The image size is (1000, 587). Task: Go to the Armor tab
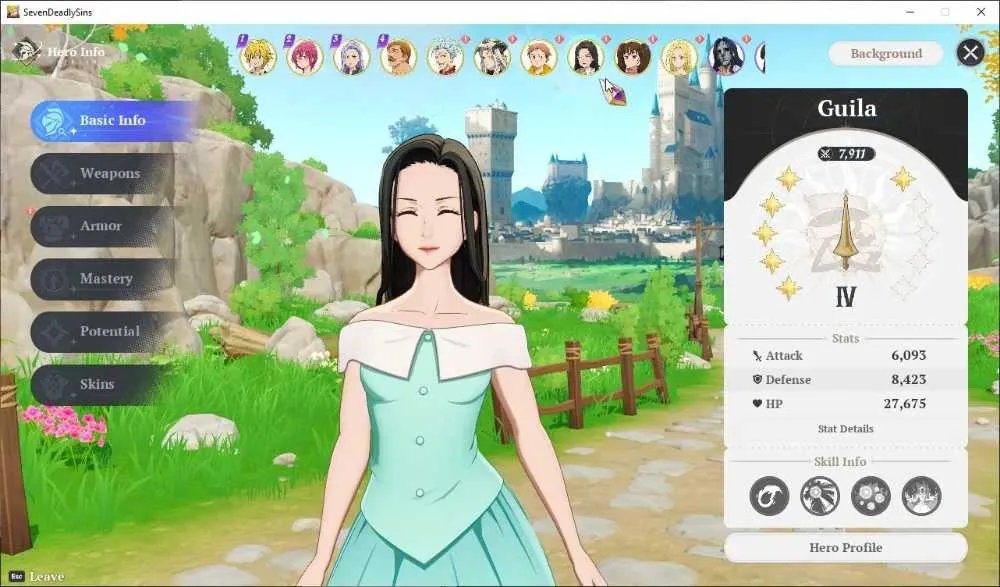(103, 226)
